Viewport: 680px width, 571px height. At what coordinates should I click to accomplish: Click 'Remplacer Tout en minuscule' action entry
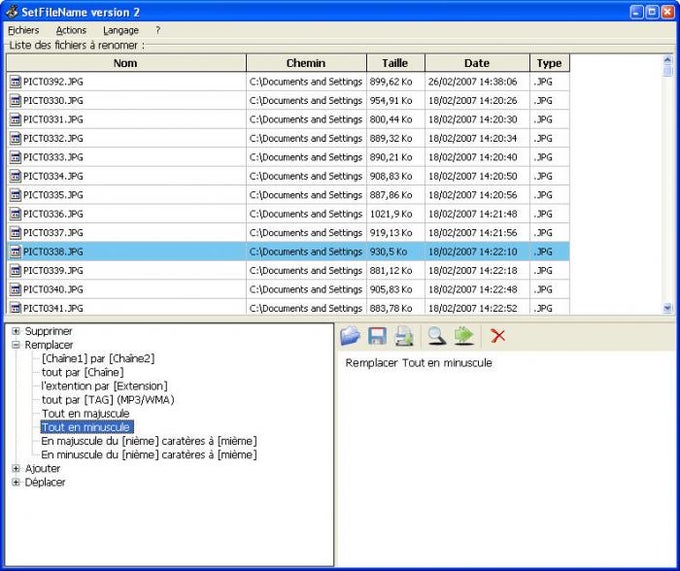point(418,363)
